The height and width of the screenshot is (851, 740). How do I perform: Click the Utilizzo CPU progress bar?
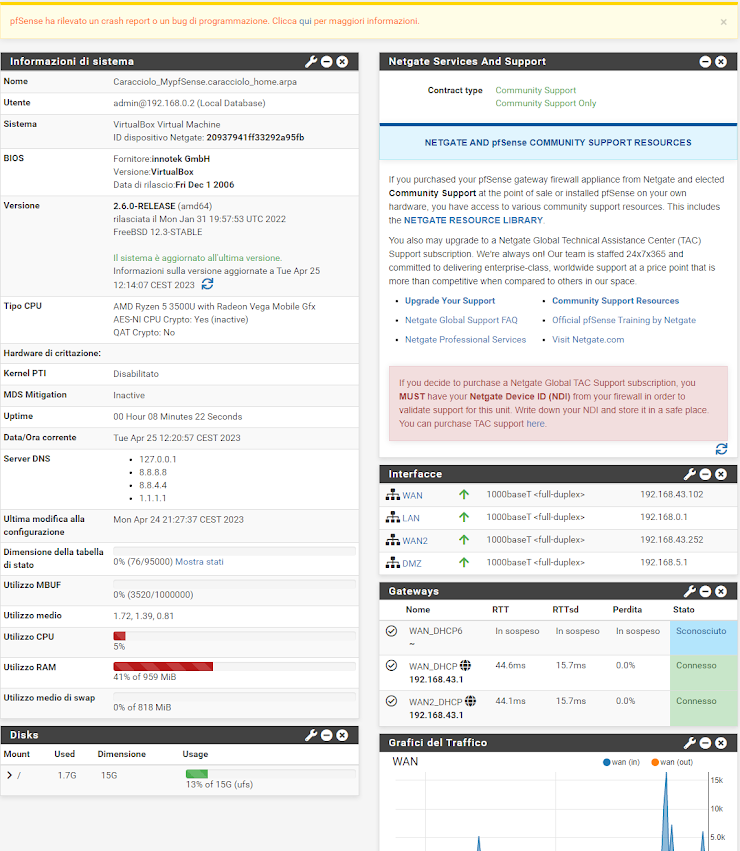tap(234, 636)
